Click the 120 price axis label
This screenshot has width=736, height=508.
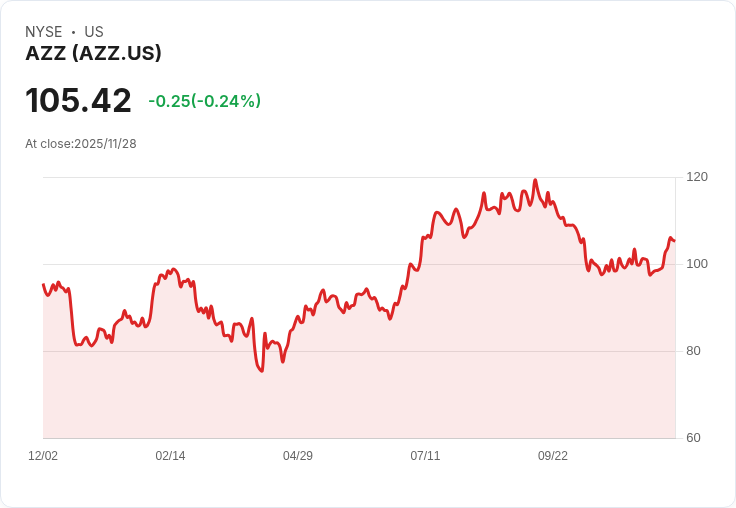(x=697, y=177)
